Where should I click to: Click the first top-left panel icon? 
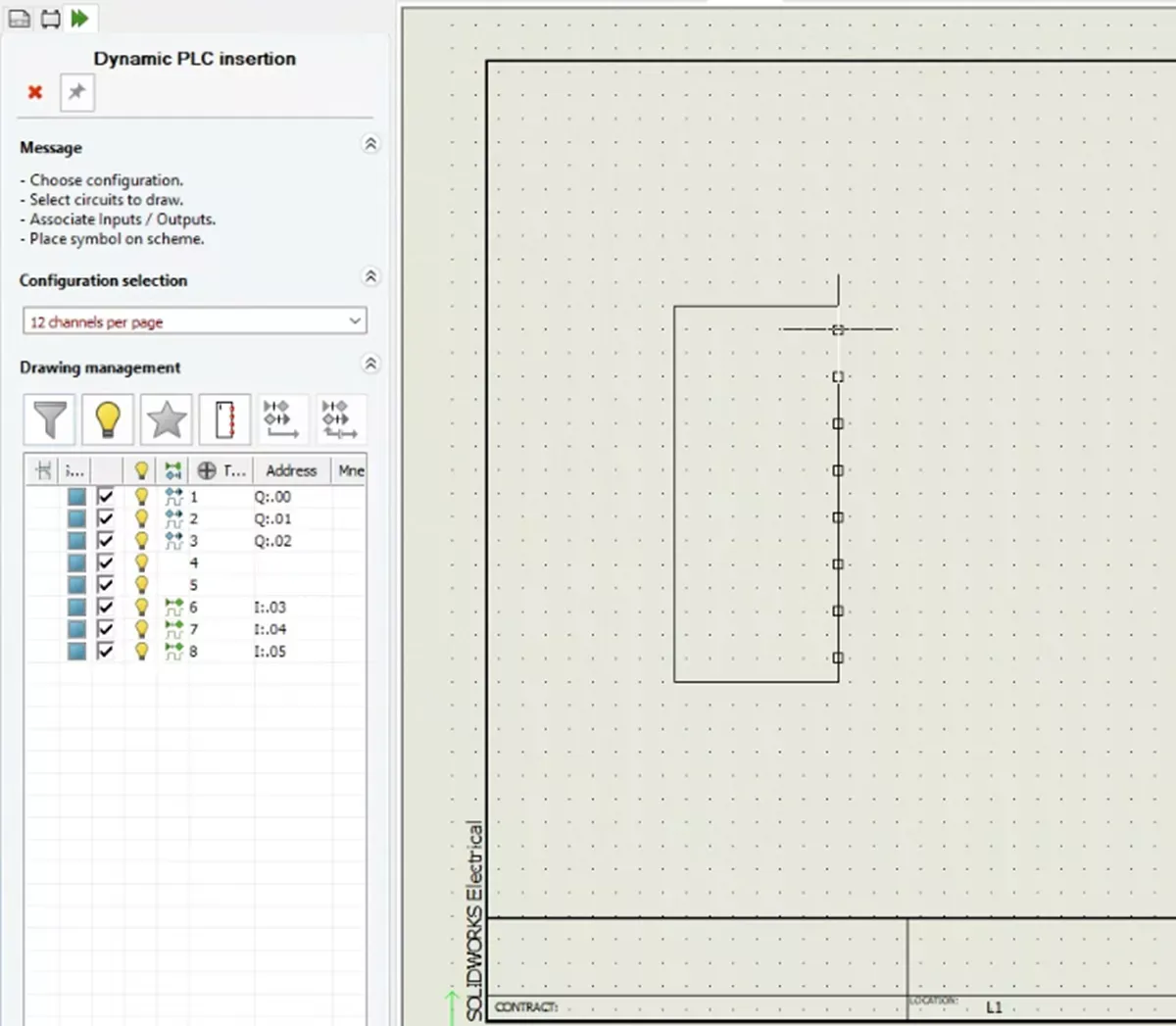(20, 18)
